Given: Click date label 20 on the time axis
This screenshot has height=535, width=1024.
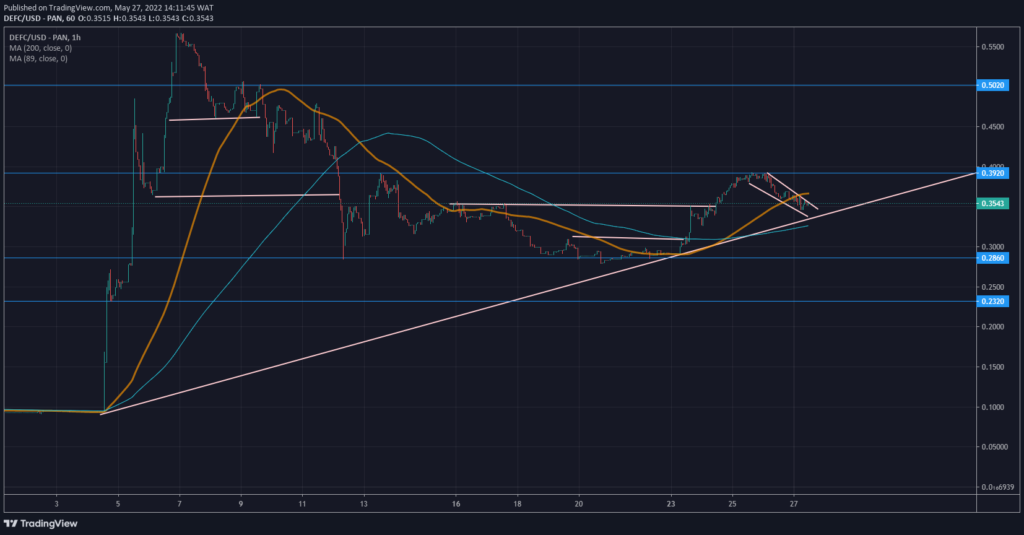Looking at the screenshot, I should [579, 504].
